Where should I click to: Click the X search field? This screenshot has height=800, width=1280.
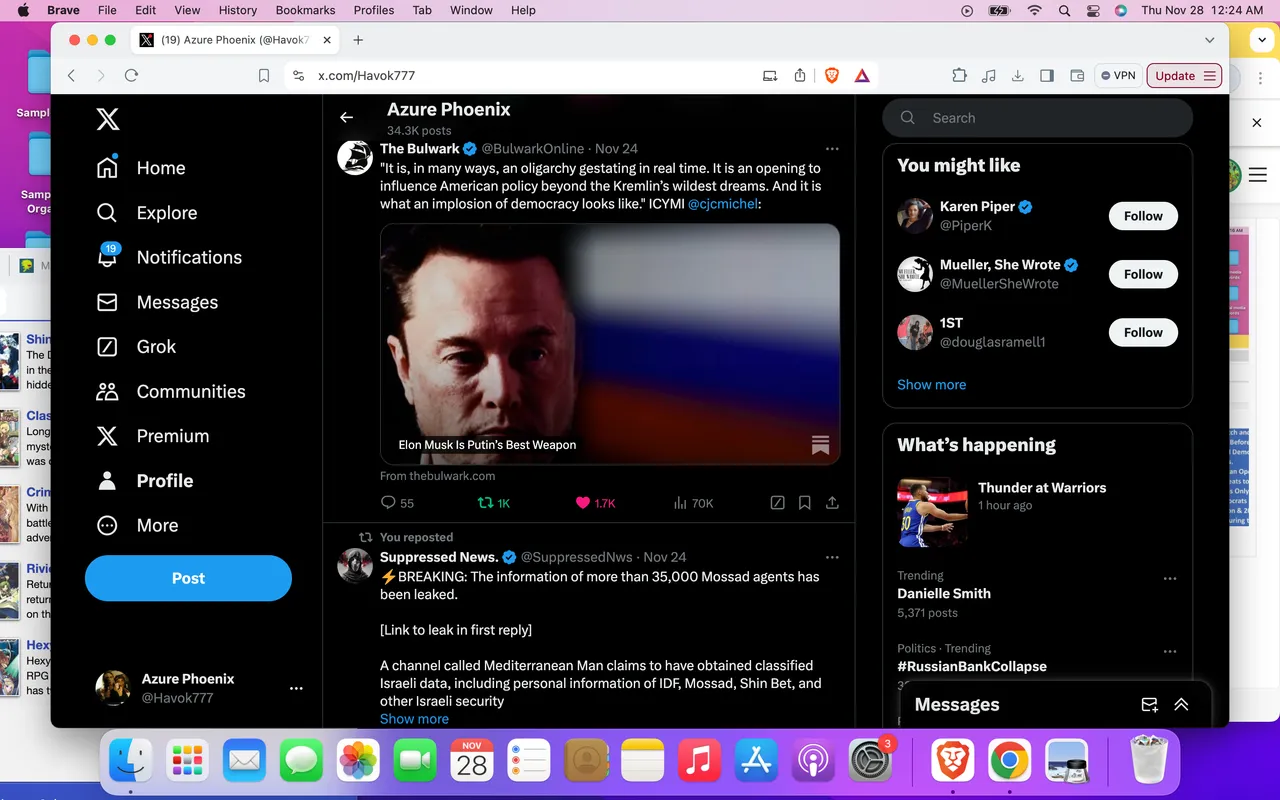[1037, 118]
